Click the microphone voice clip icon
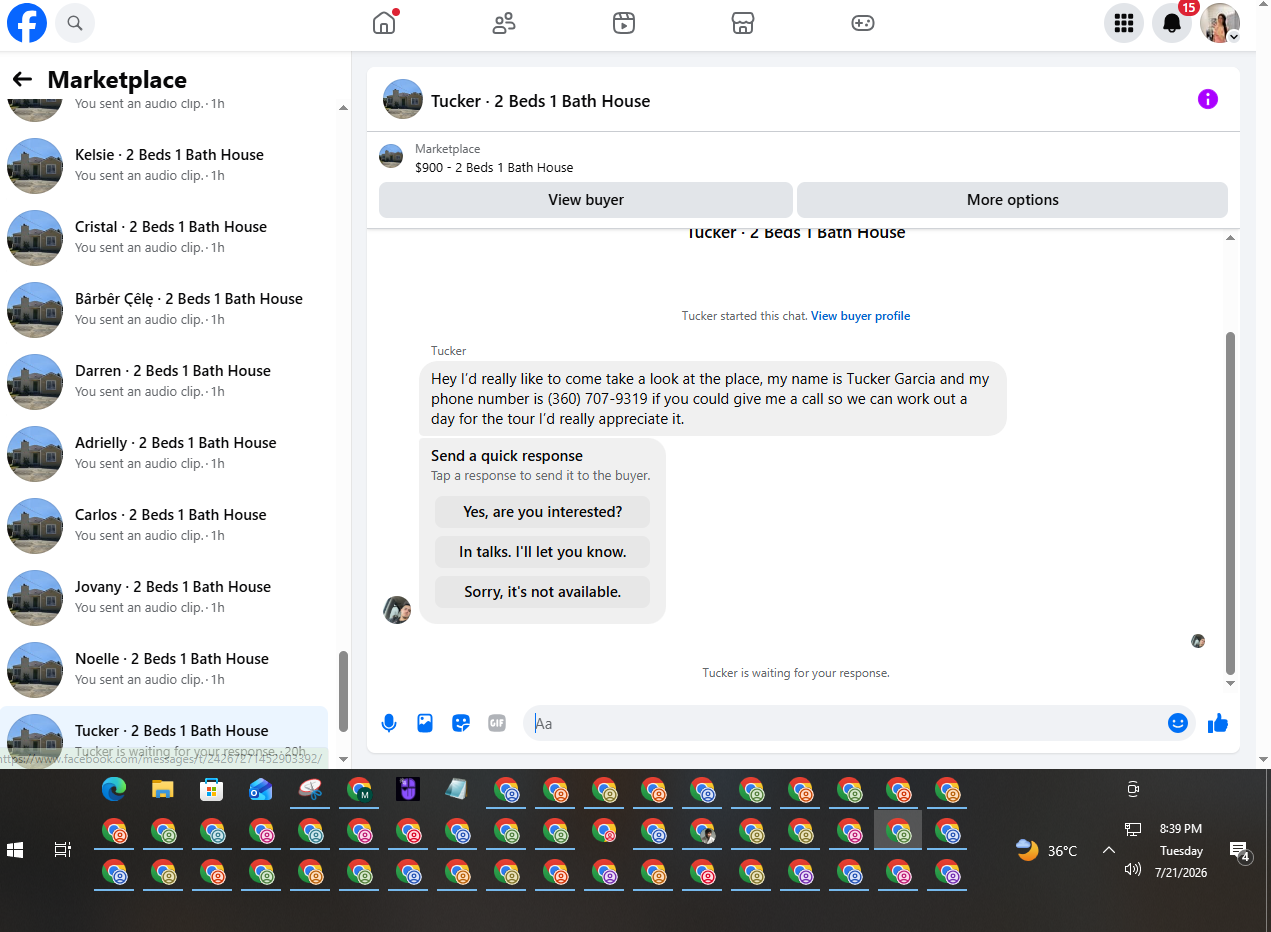 pos(389,723)
